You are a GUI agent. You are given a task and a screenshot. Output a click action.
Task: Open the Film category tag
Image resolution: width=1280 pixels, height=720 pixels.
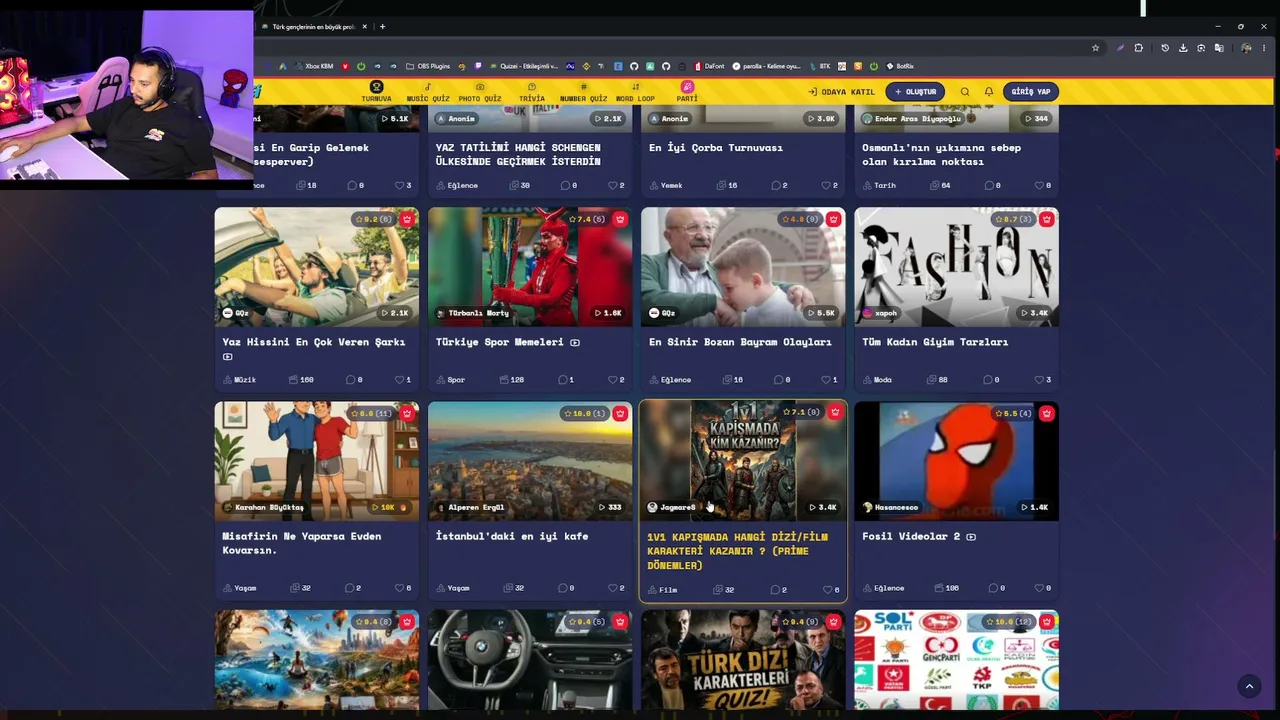coord(663,590)
